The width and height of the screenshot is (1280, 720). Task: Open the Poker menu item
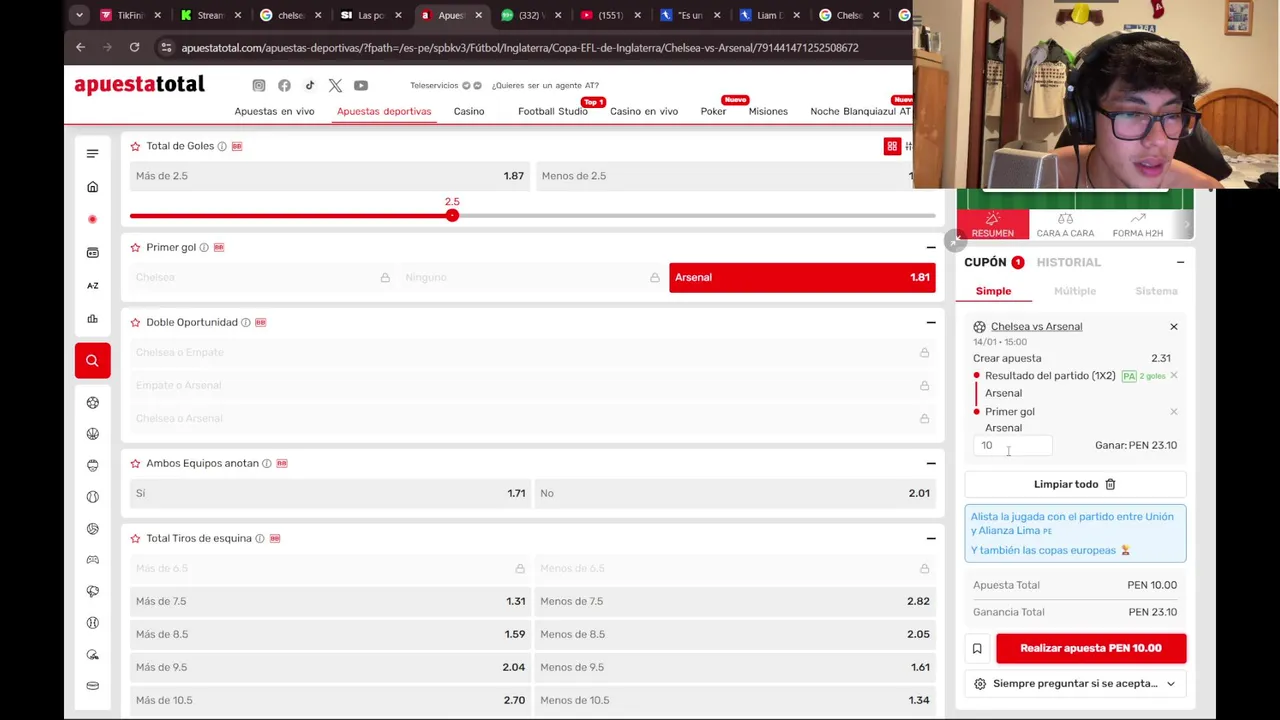coord(713,111)
